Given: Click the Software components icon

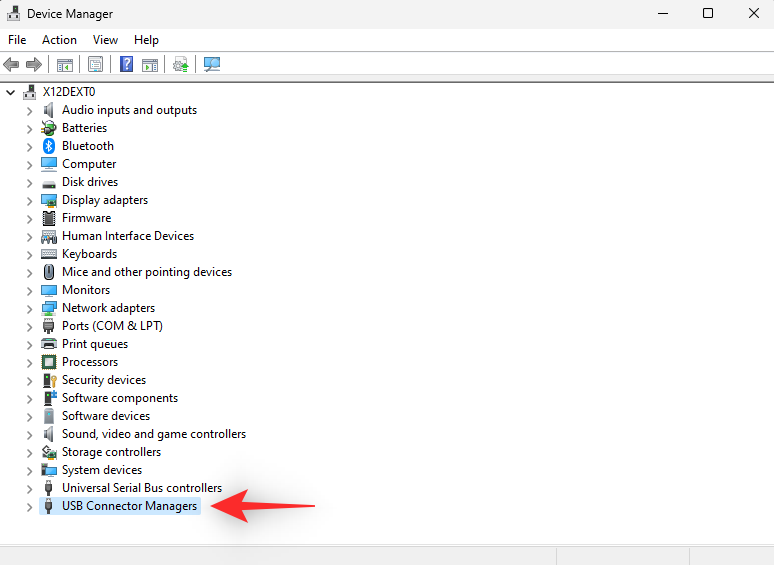Looking at the screenshot, I should point(49,398).
